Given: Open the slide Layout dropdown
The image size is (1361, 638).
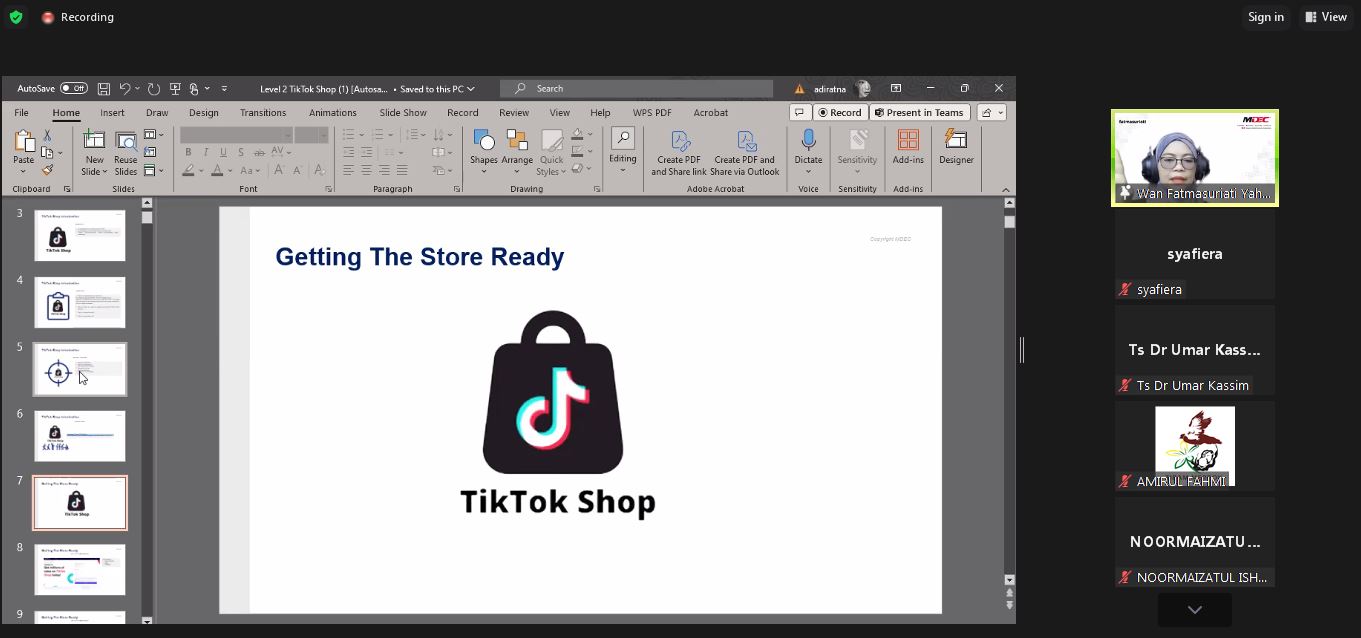Looking at the screenshot, I should [x=154, y=135].
